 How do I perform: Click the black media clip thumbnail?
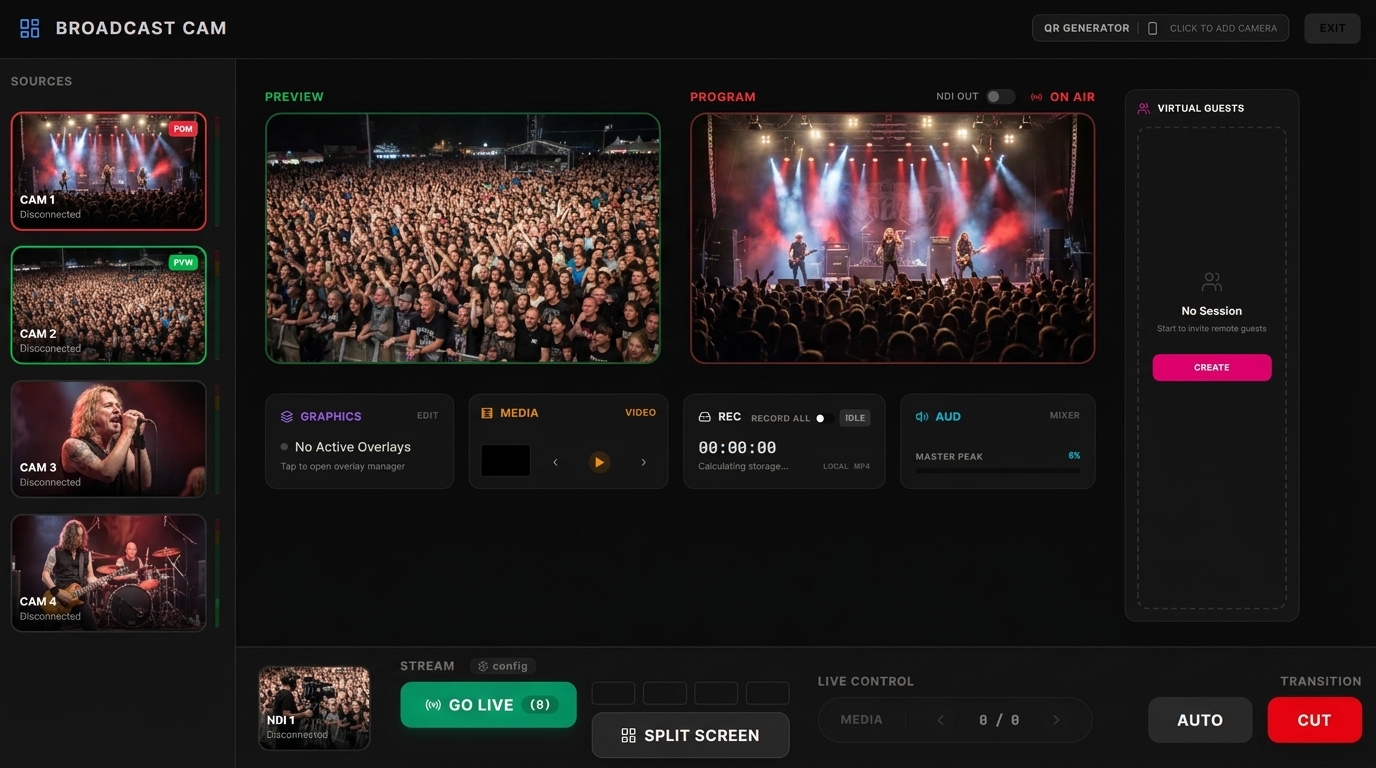(506, 461)
